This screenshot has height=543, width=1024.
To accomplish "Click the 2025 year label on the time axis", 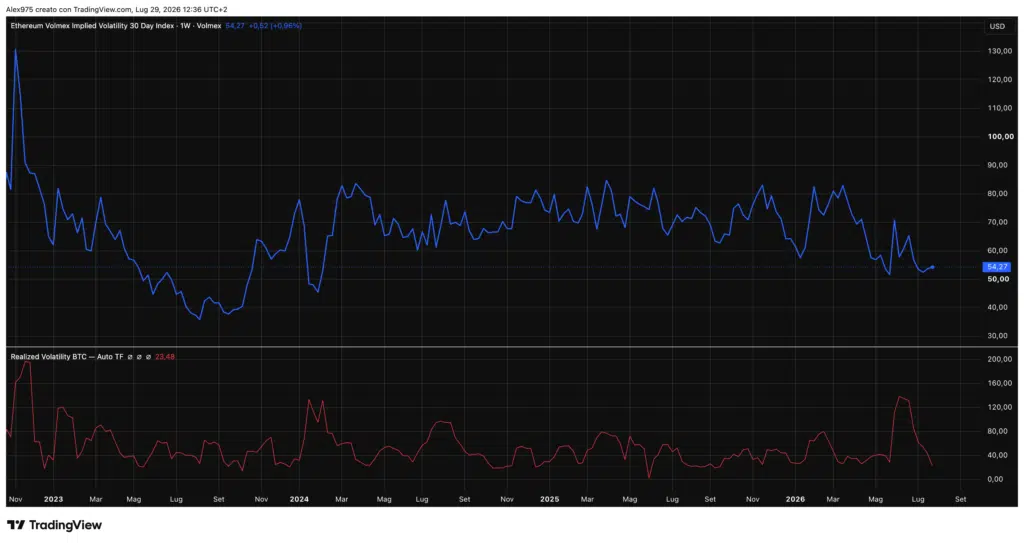I will 550,499.
